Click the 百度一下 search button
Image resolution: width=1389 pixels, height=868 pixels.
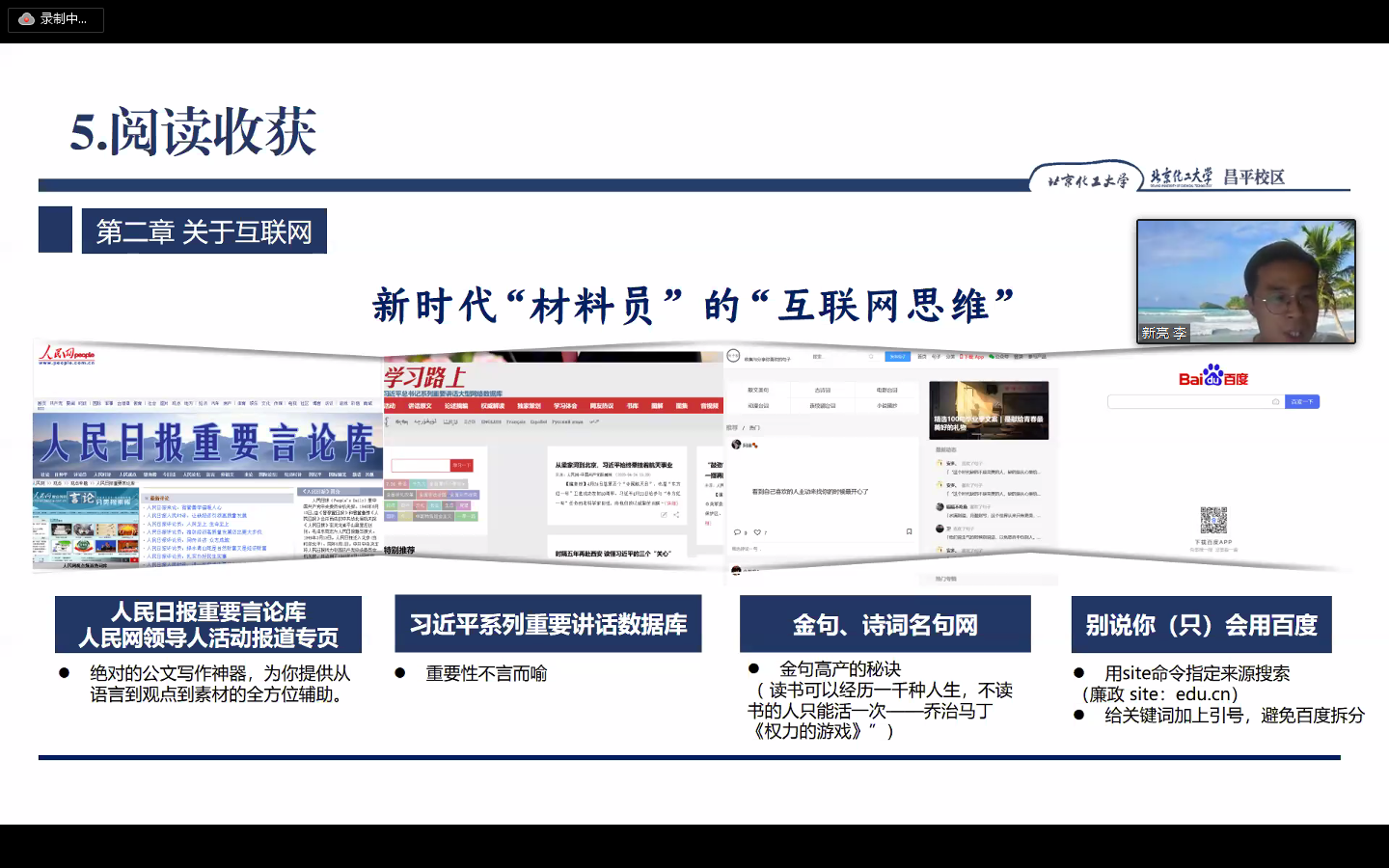click(1302, 401)
